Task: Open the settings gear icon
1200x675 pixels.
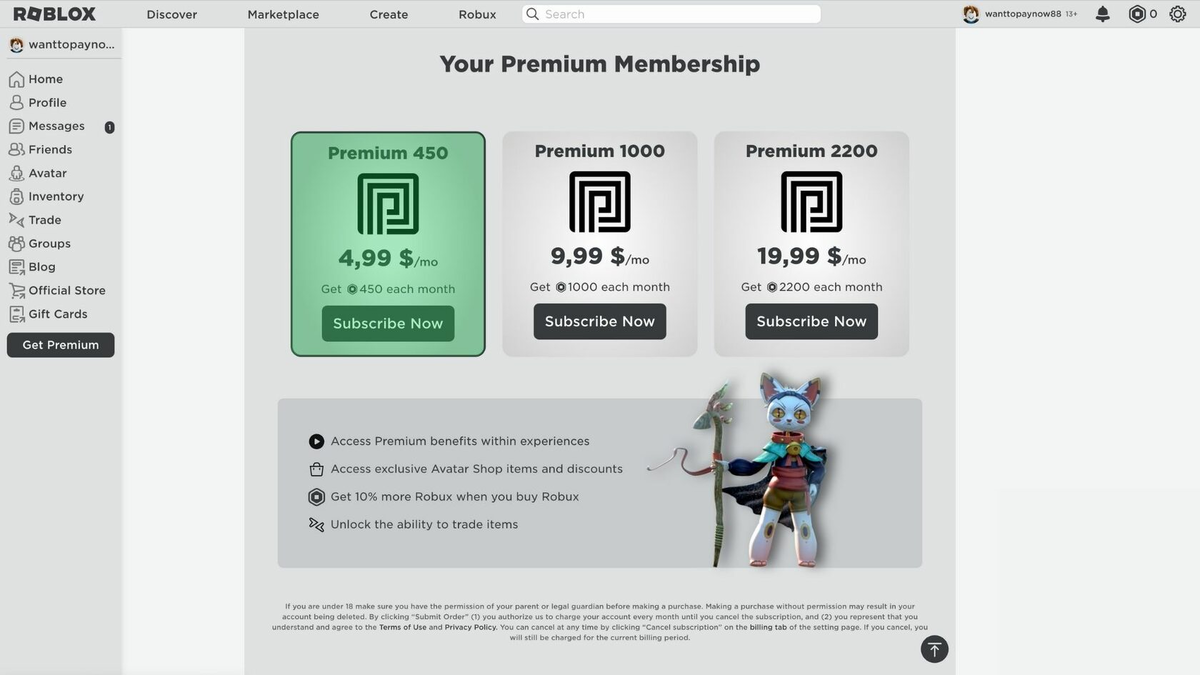Action: (1177, 14)
